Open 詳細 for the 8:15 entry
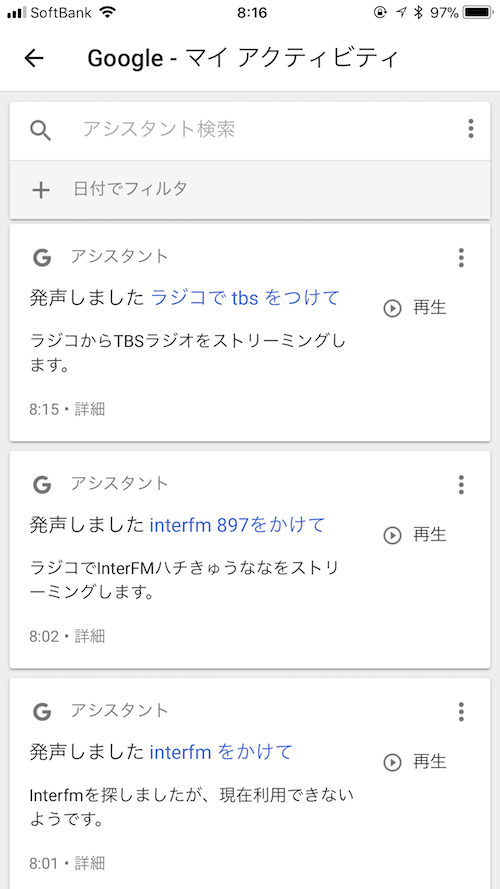Viewport: 500px width, 889px height. point(90,409)
